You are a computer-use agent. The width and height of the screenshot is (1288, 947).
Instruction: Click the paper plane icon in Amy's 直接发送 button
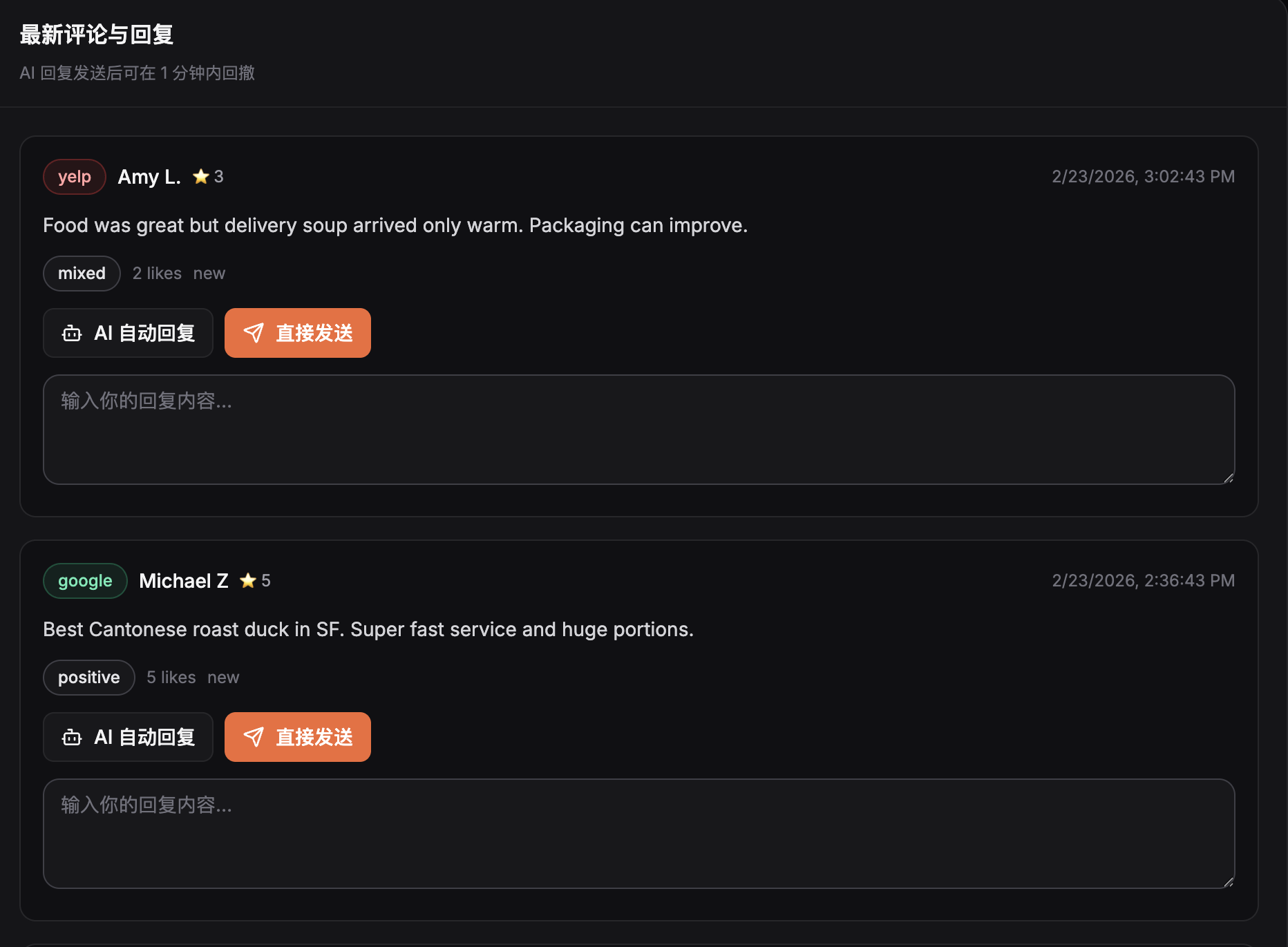[255, 333]
